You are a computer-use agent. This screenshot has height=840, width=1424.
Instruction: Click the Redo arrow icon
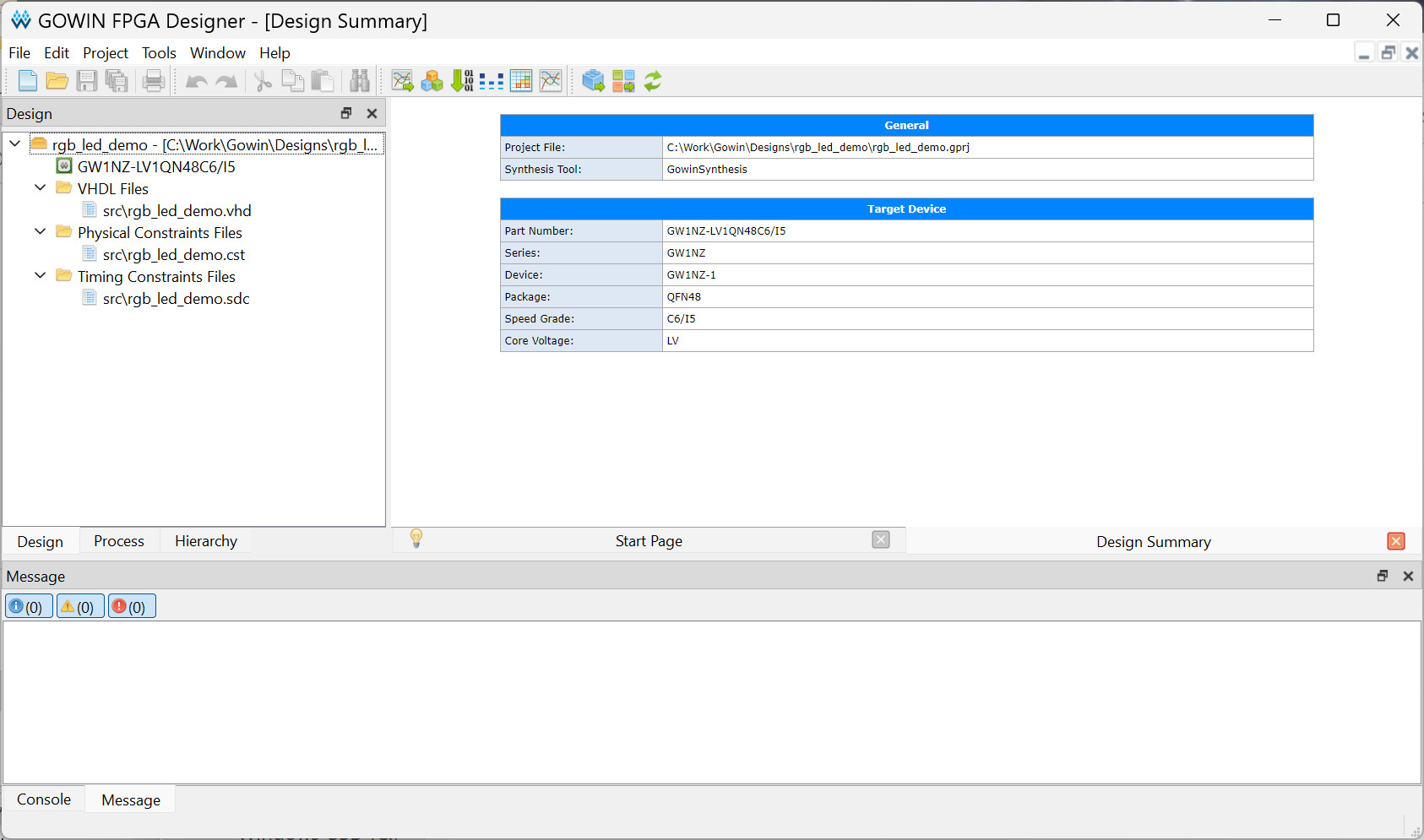pyautogui.click(x=226, y=82)
